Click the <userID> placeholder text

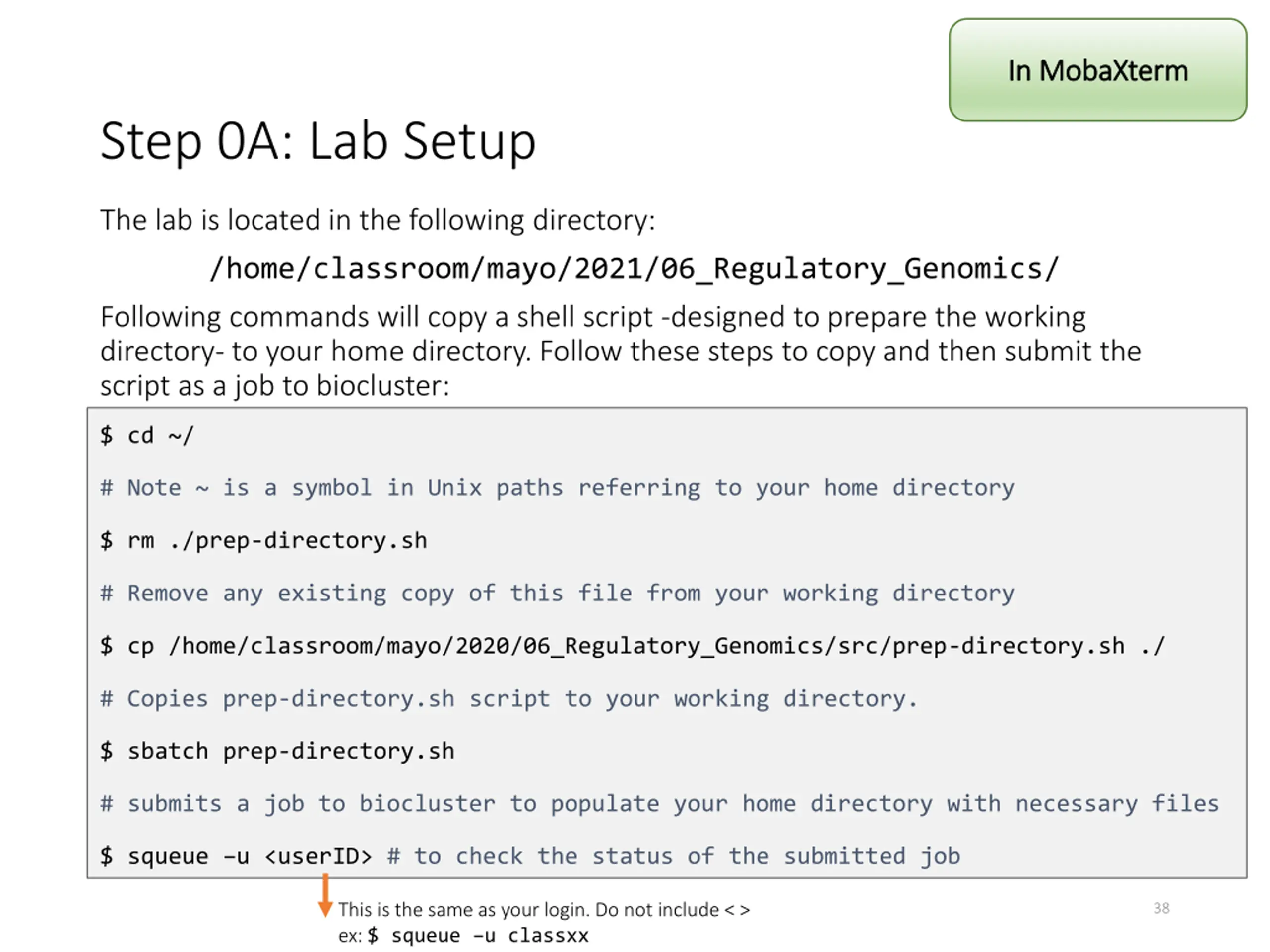[318, 856]
